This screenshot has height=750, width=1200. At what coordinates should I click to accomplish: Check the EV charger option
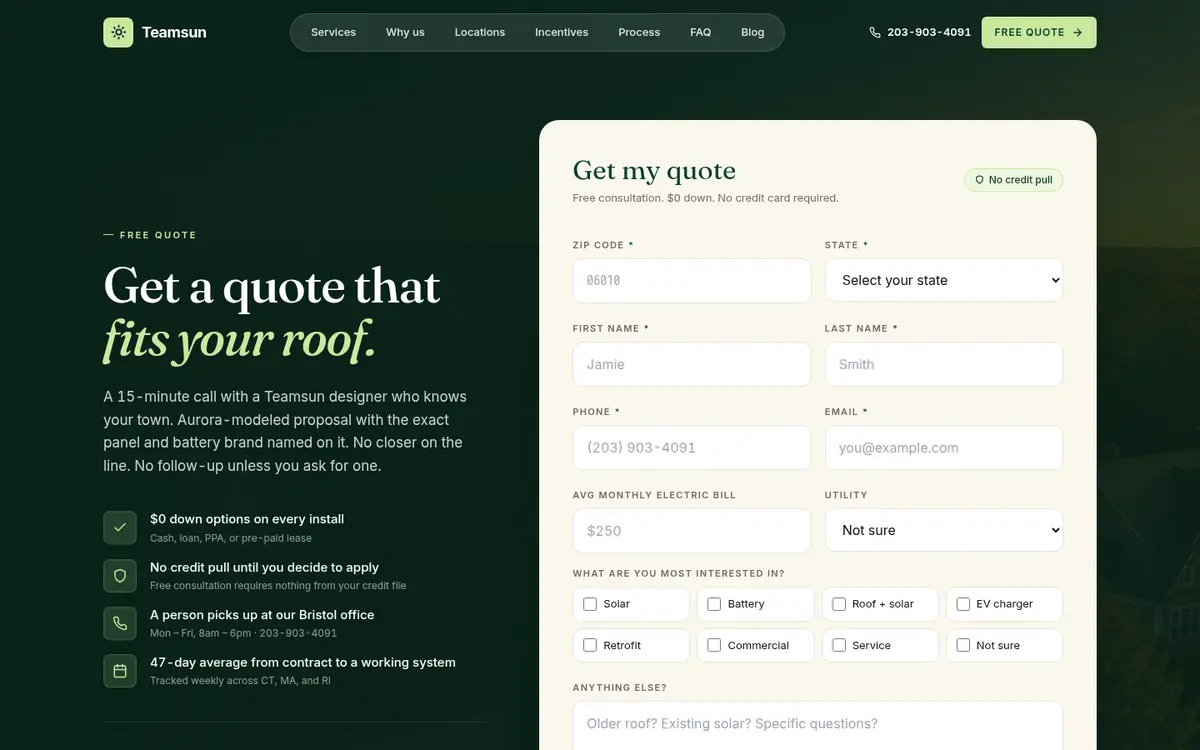click(963, 604)
